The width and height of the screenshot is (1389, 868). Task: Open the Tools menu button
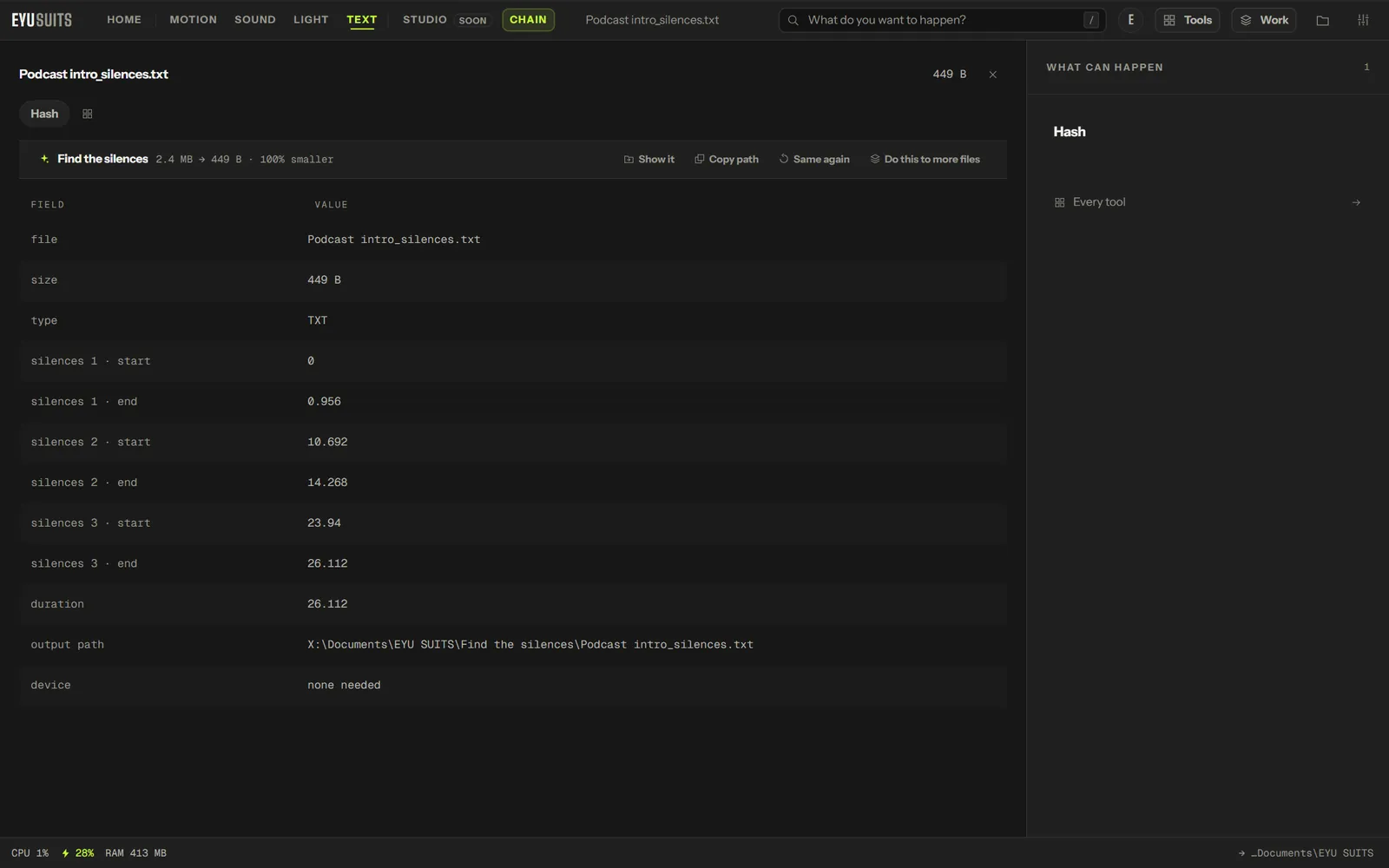[1188, 20]
